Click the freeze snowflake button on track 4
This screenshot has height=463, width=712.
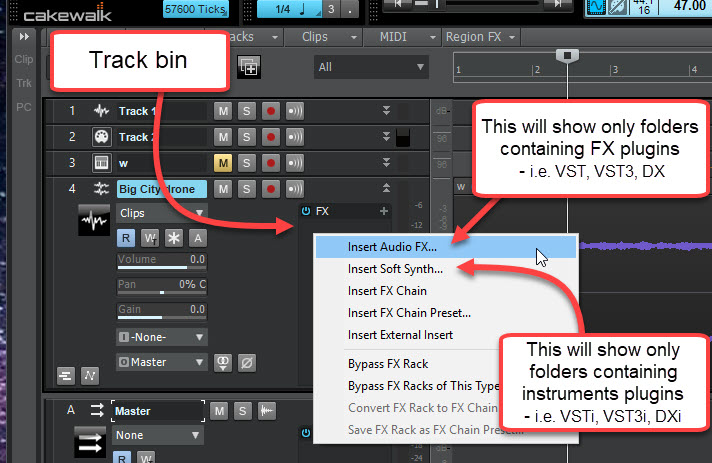[173, 238]
